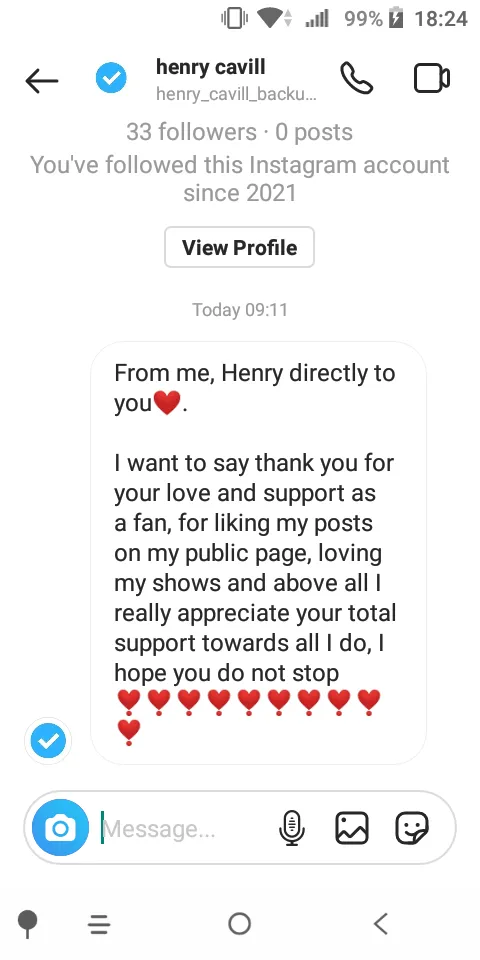The height and width of the screenshot is (960, 480).
Task: Open the camera from the message bar
Action: [x=61, y=828]
